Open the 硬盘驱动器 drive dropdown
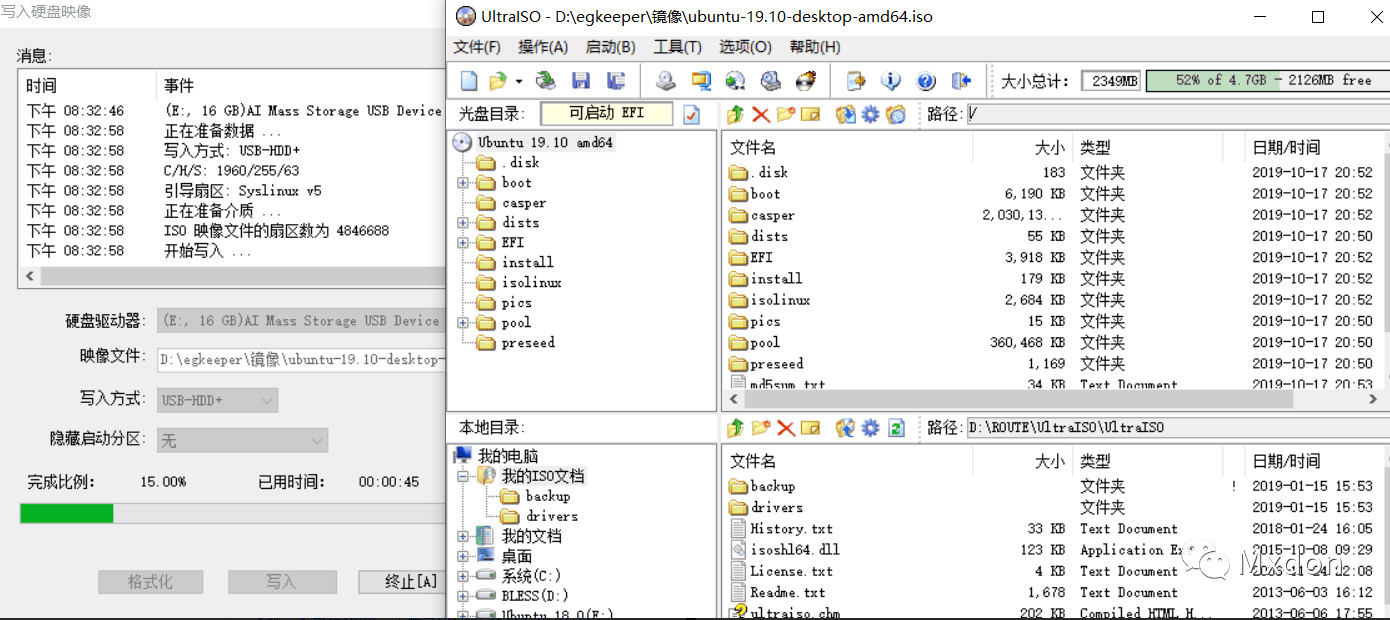 tap(301, 321)
